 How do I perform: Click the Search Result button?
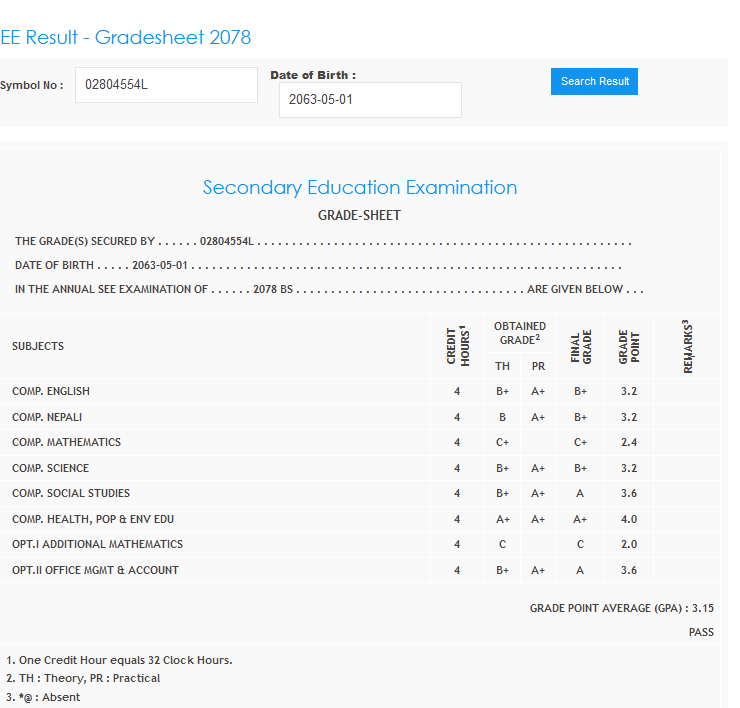(x=594, y=82)
